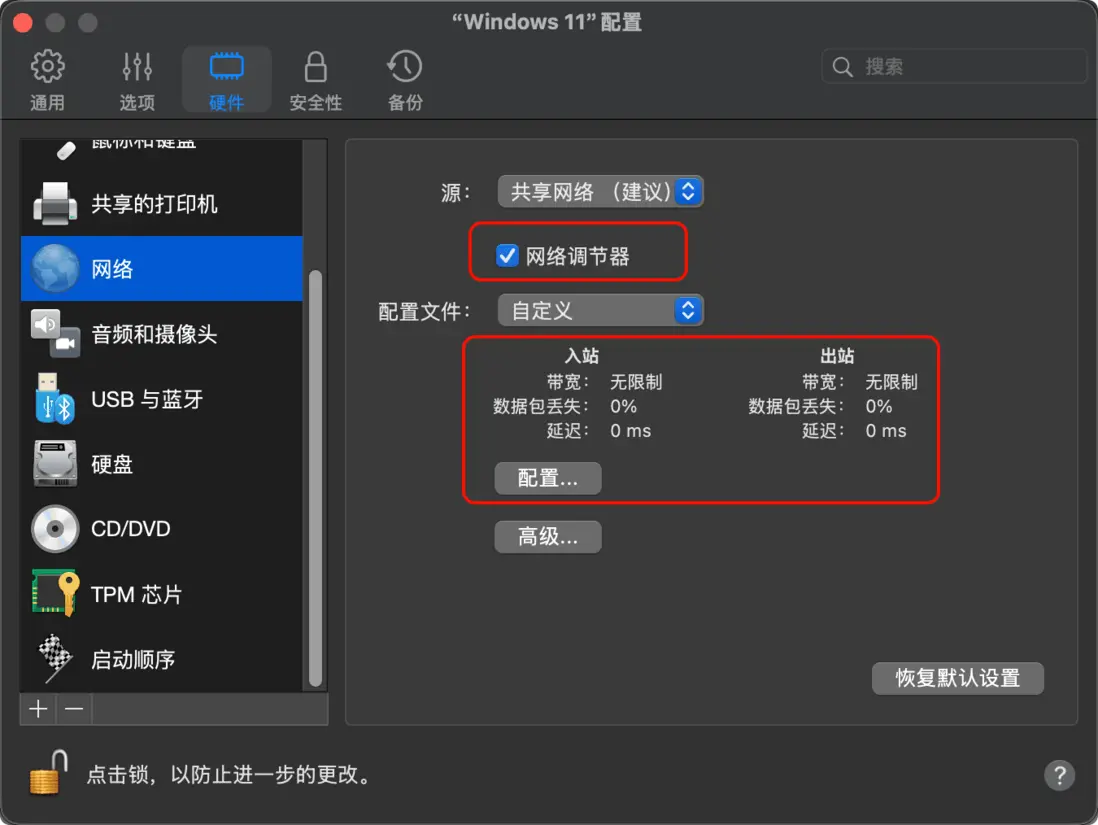Disable the 网络调节器 checkbox
The image size is (1098, 825).
tap(506, 253)
